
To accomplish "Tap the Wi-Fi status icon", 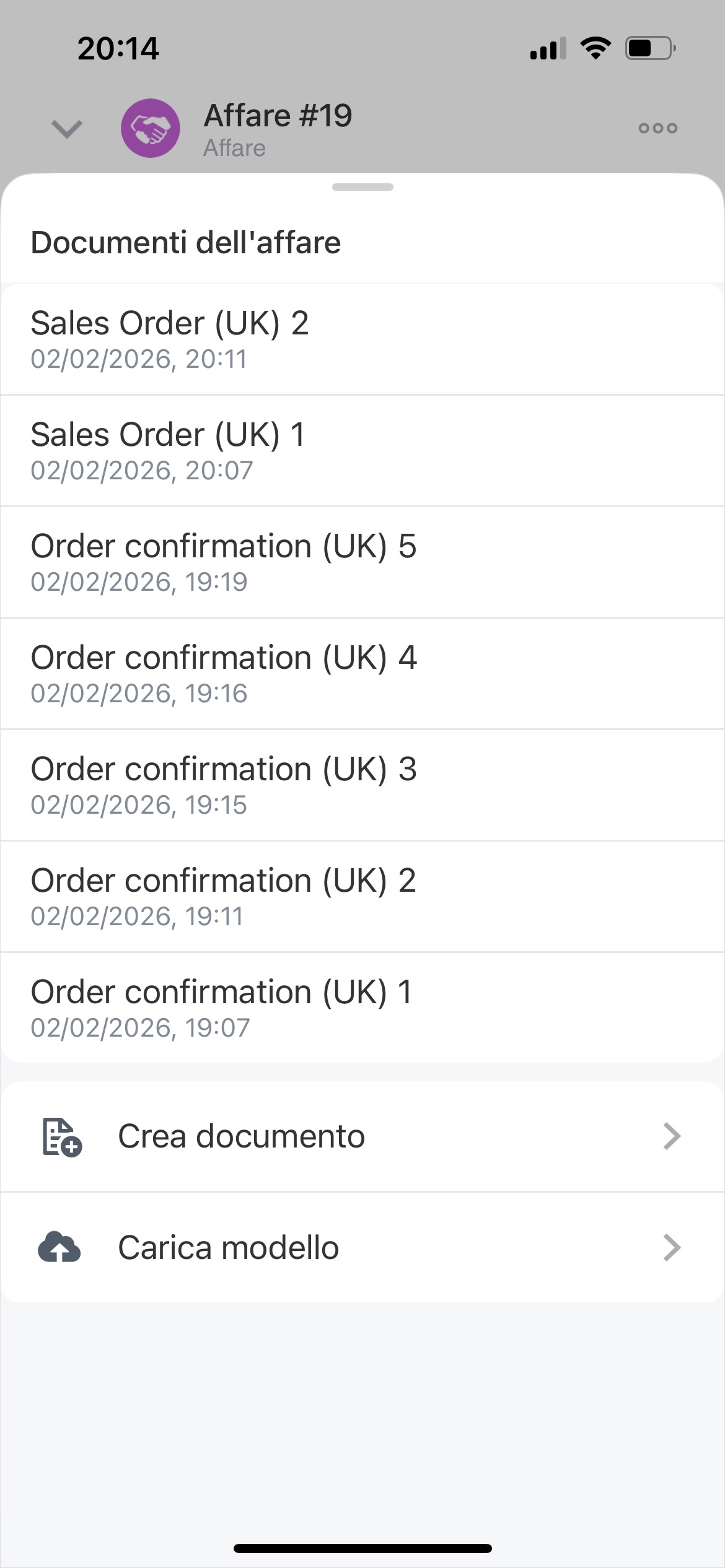I will [595, 48].
